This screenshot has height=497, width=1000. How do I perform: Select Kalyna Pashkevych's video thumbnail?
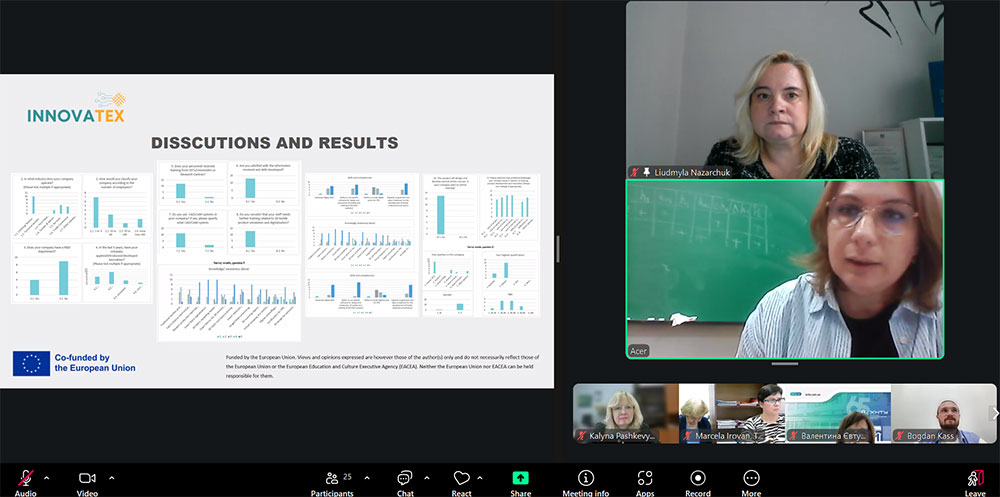tap(625, 413)
